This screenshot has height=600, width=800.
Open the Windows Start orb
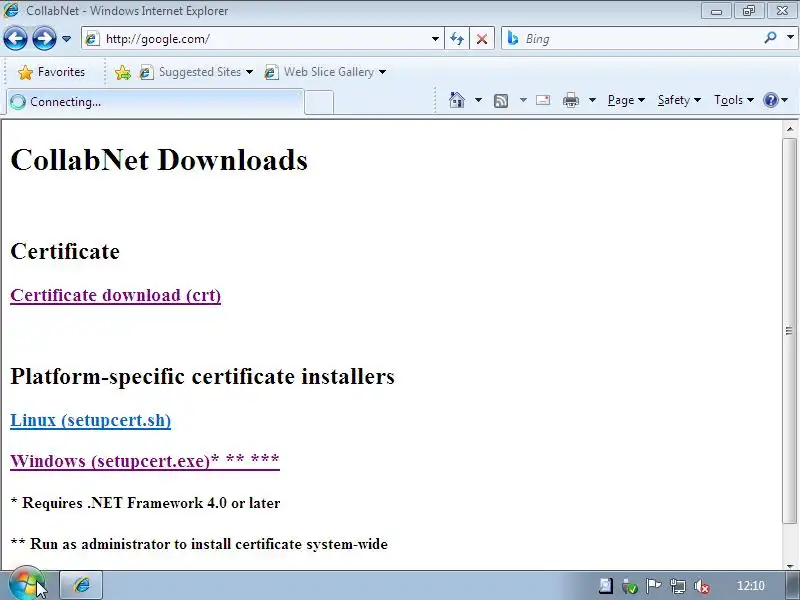click(26, 584)
